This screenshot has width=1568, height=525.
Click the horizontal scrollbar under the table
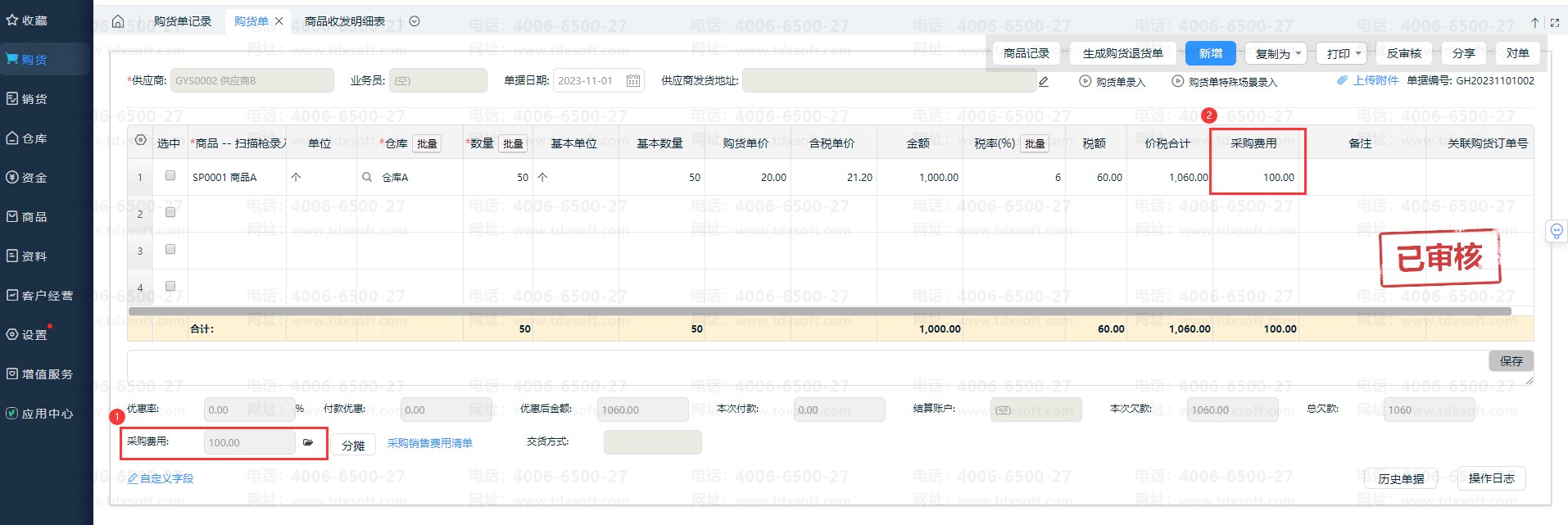point(819,311)
